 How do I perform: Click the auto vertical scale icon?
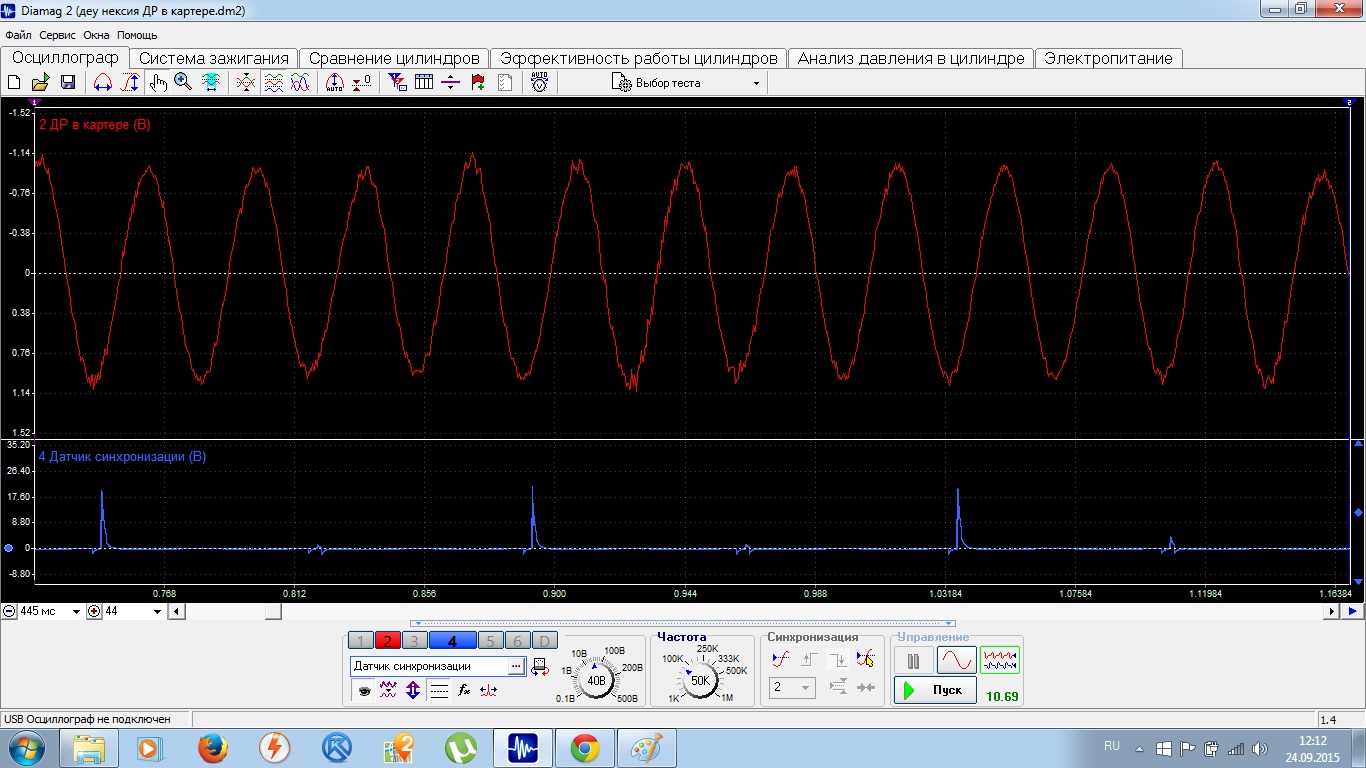click(x=335, y=83)
